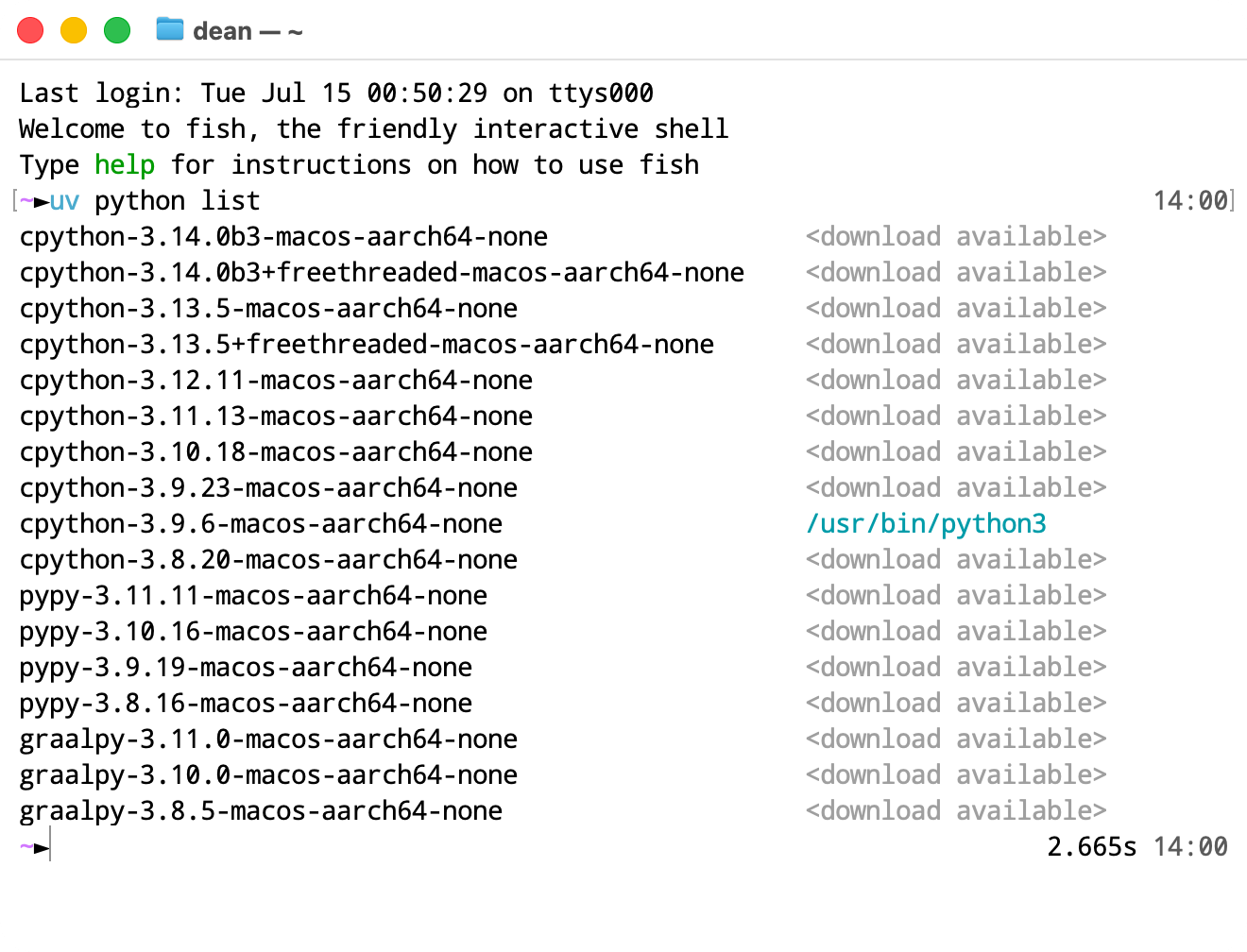Click the blue "uv" command on the prompt line

[x=64, y=201]
